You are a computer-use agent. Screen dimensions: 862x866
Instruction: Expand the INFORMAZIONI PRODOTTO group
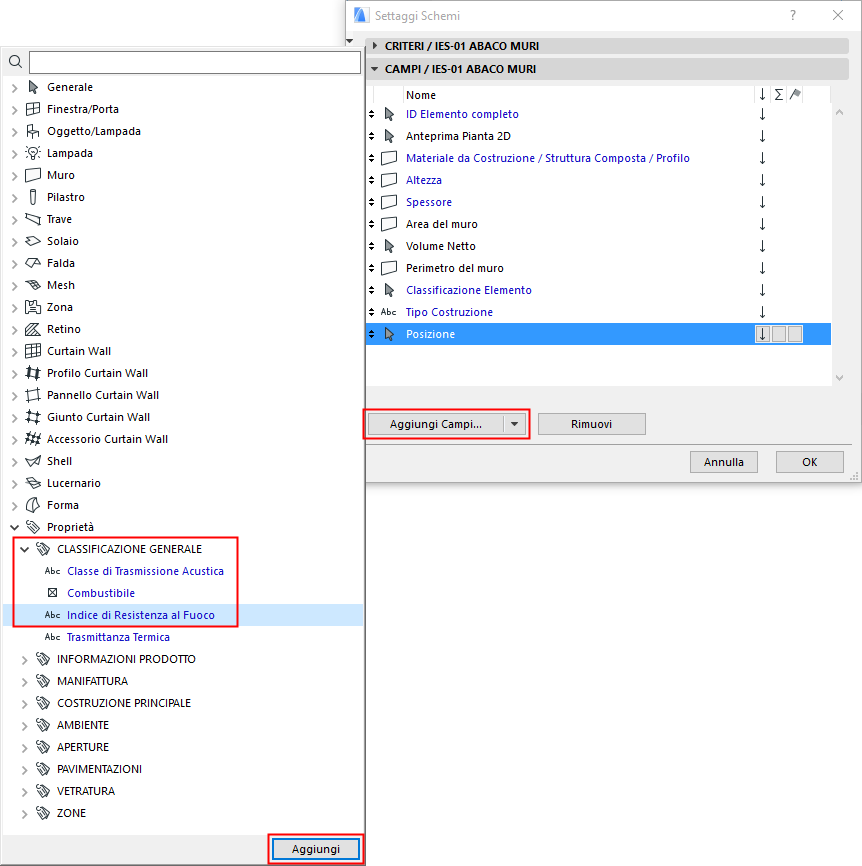[x=24, y=659]
